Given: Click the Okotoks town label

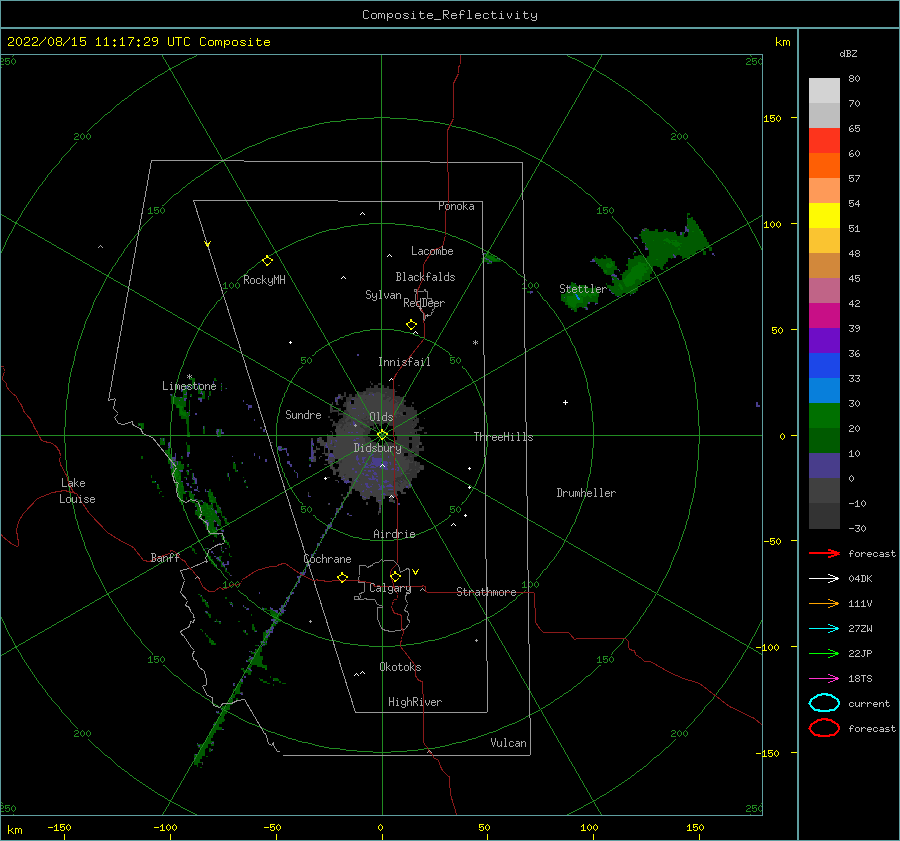Looking at the screenshot, I should [400, 667].
